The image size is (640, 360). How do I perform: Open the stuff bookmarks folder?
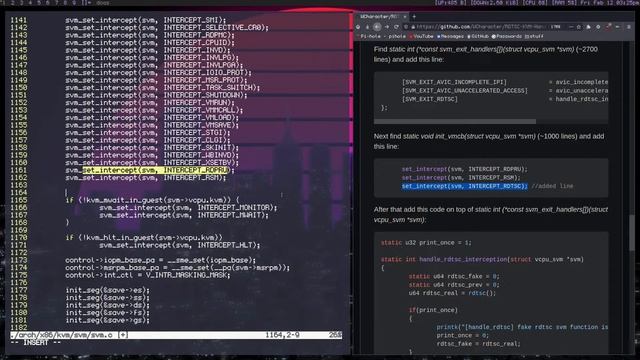(534, 36)
